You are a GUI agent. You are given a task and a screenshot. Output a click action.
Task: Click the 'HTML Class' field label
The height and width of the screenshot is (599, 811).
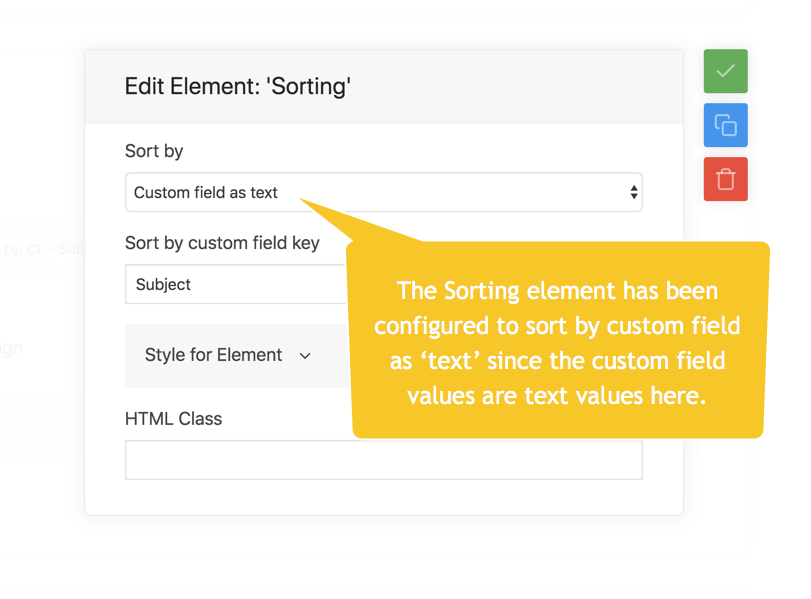(x=173, y=418)
